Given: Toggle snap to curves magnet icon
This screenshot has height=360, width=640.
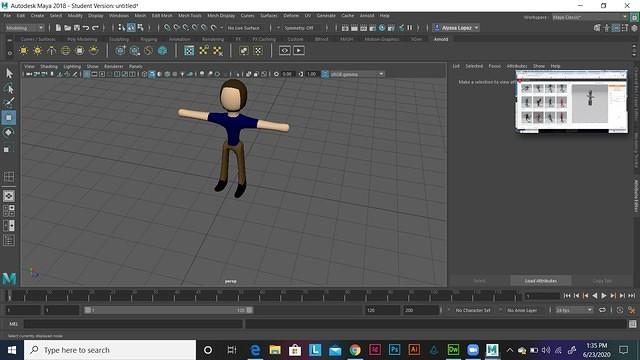Looking at the screenshot, I should click(x=176, y=28).
